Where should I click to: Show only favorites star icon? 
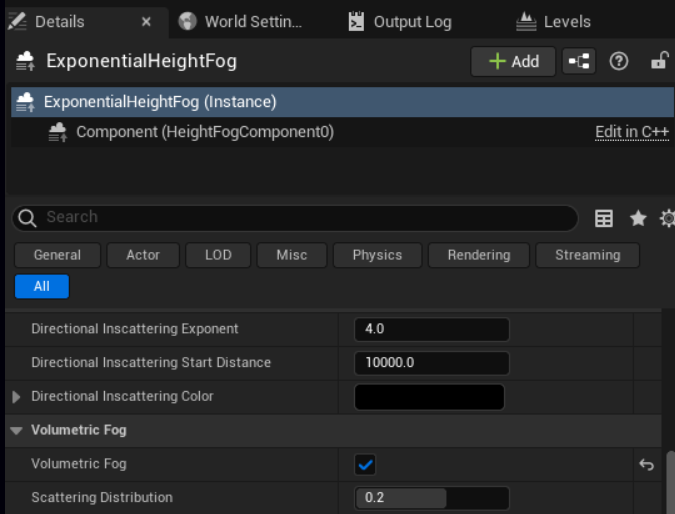(x=638, y=218)
